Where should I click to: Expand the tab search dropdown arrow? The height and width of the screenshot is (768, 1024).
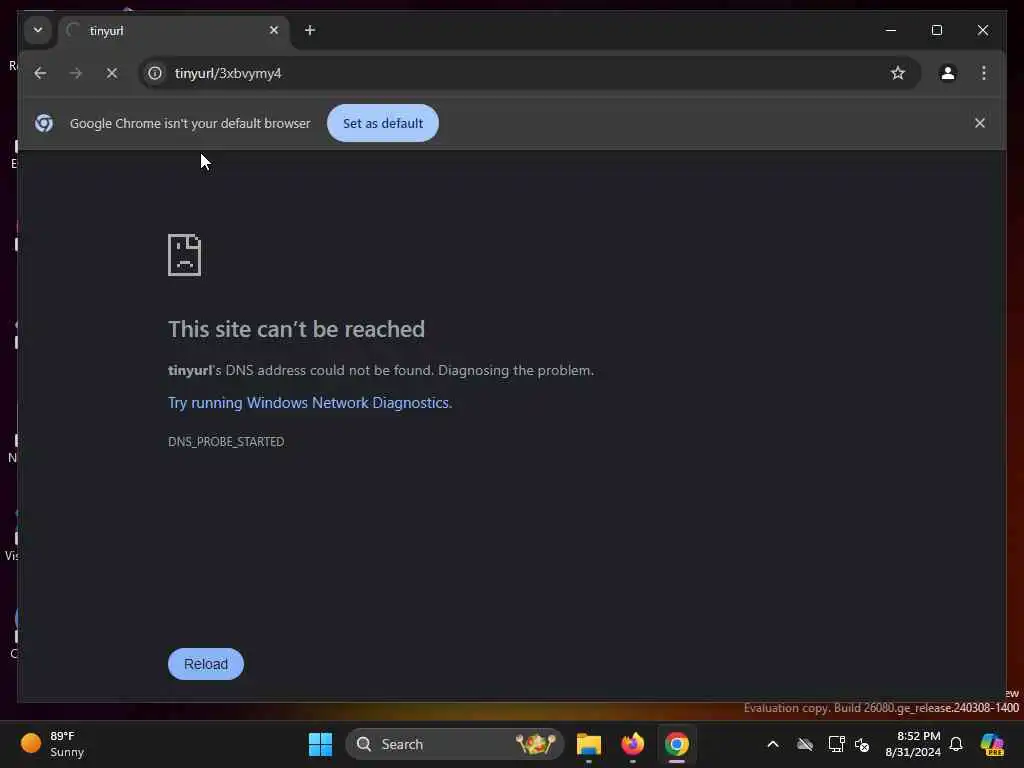(x=38, y=30)
